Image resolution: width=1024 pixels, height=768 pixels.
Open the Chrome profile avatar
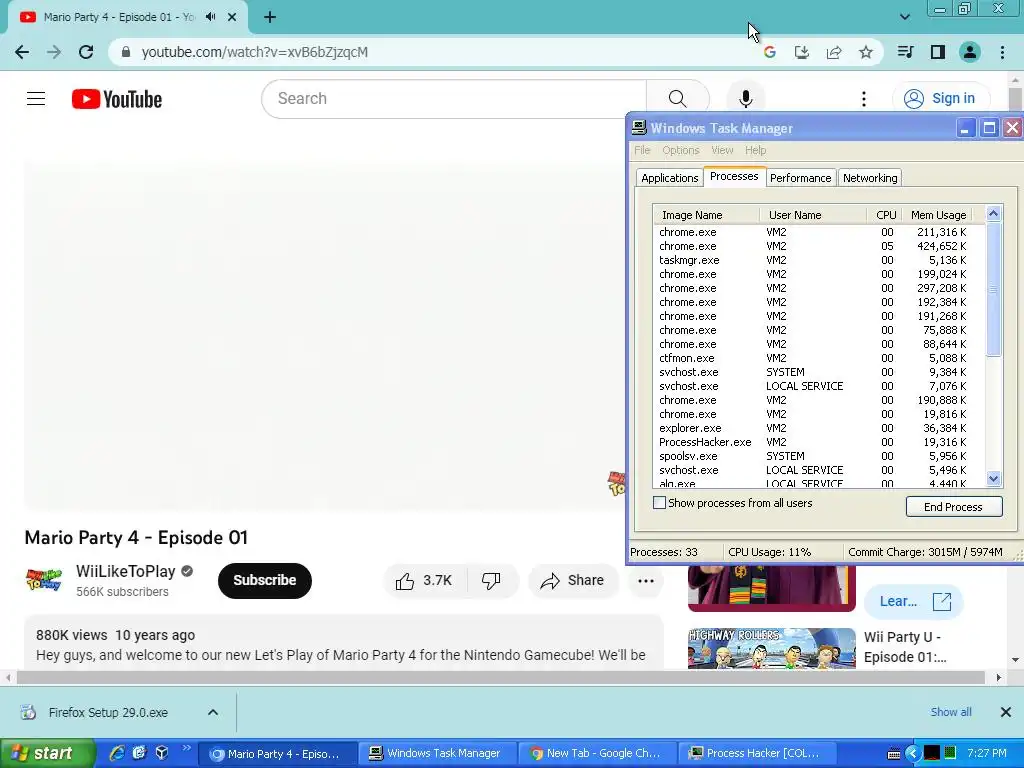point(970,52)
